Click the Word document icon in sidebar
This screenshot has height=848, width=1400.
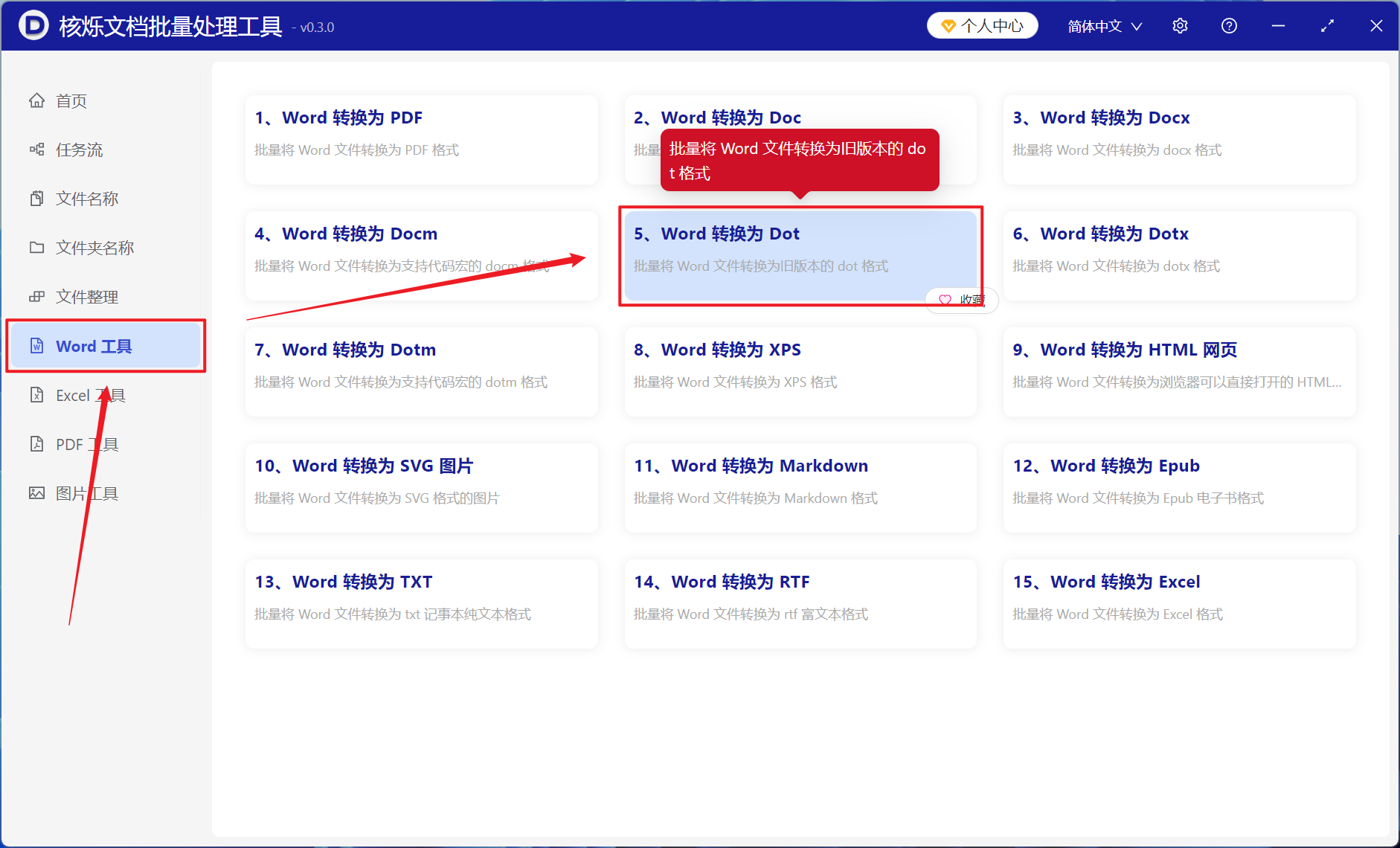coord(36,346)
